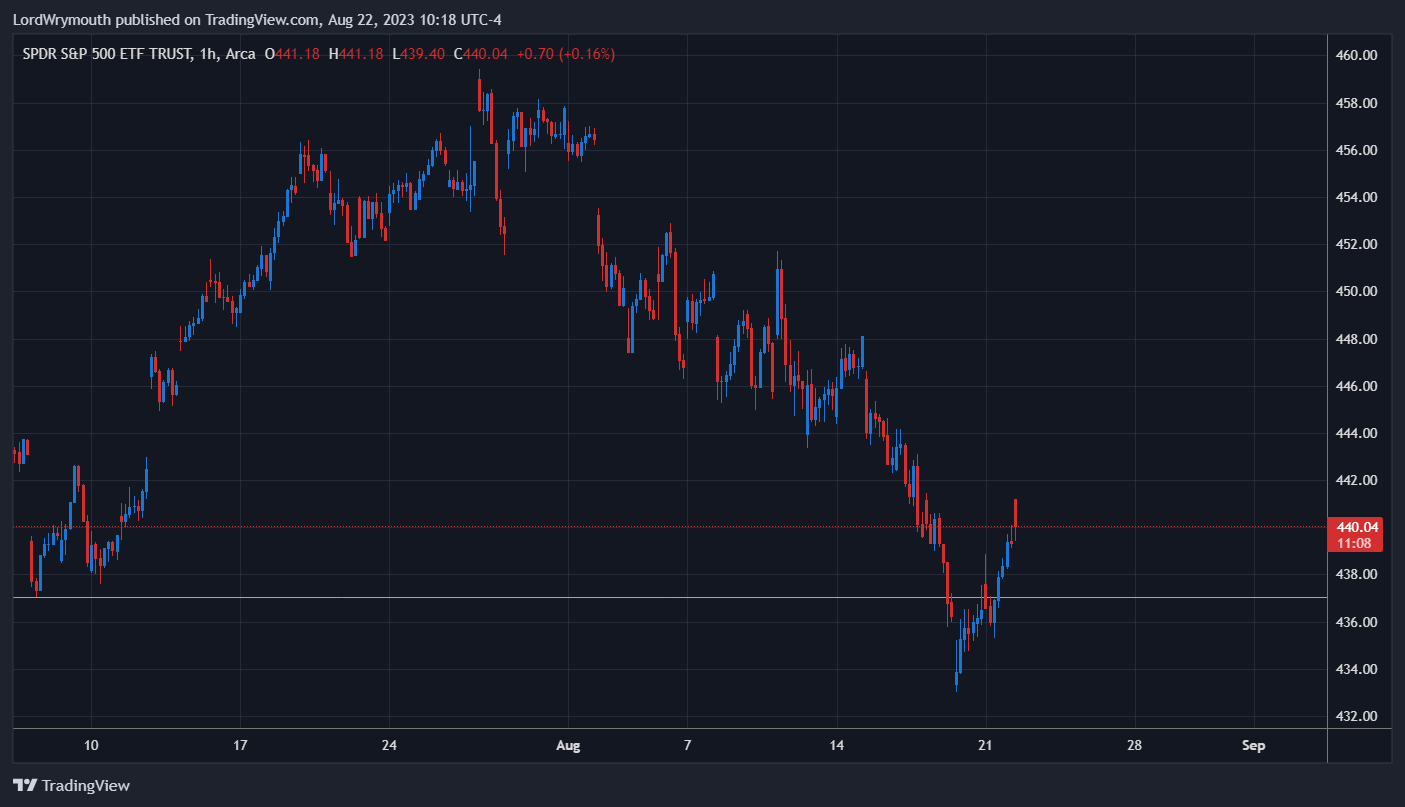Screen dimensions: 1405x807
Task: Click the 442.00 price axis label
Action: 1357,480
